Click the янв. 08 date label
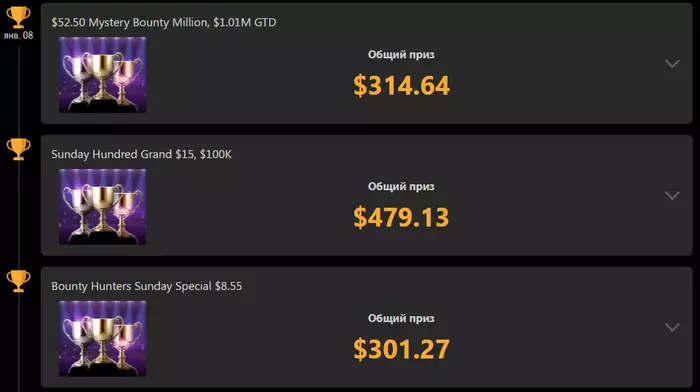The width and height of the screenshot is (700, 392). (x=18, y=36)
